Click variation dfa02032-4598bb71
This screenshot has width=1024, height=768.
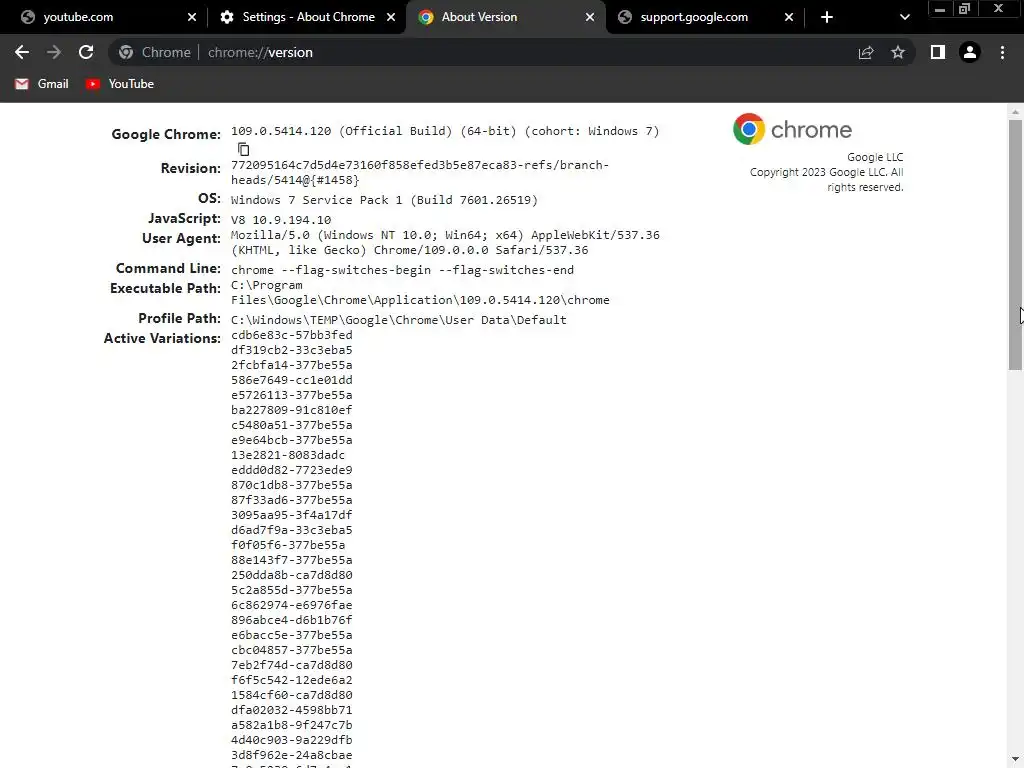[291, 711]
